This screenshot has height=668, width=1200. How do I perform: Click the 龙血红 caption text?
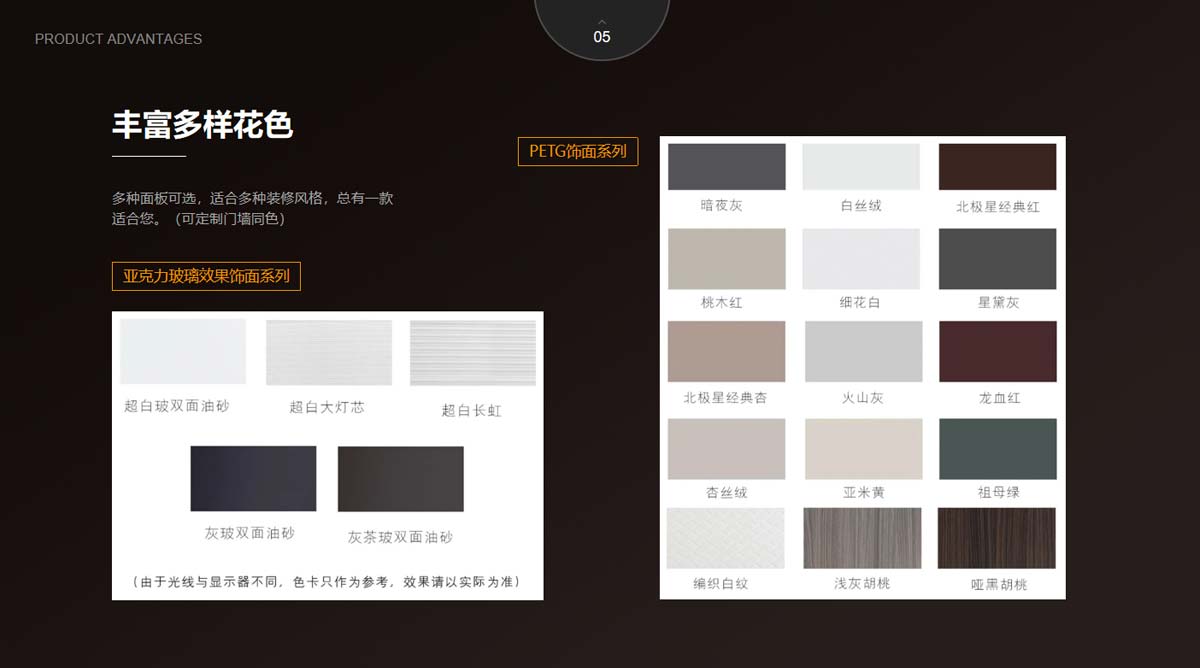tap(999, 397)
